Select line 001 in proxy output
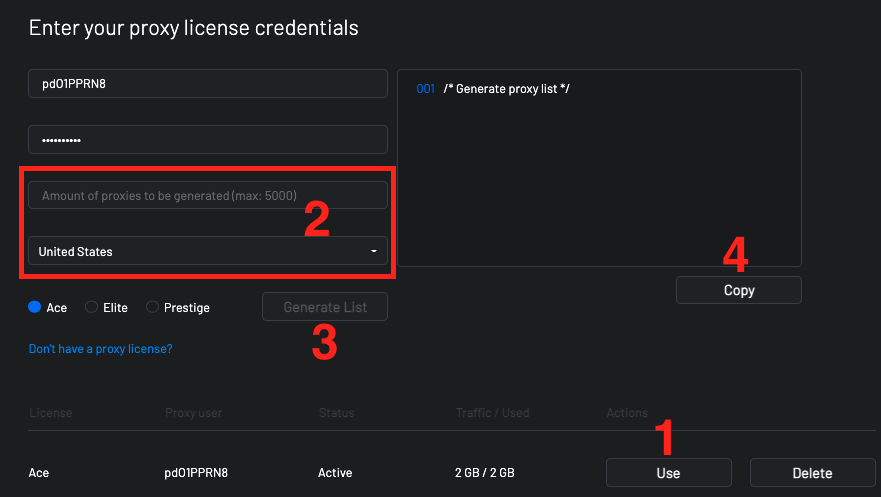This screenshot has width=881, height=497. (425, 89)
